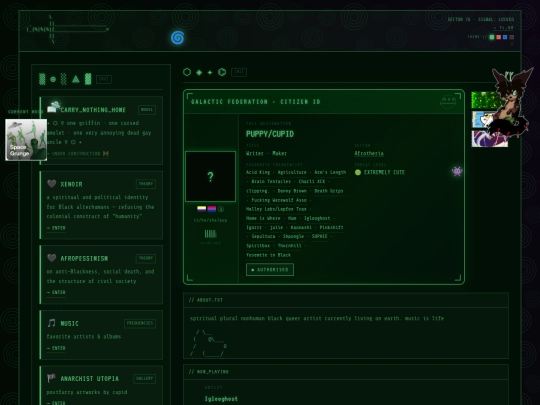Click the THEORY tag on XENOIR card
540x405 pixels.
146,184
